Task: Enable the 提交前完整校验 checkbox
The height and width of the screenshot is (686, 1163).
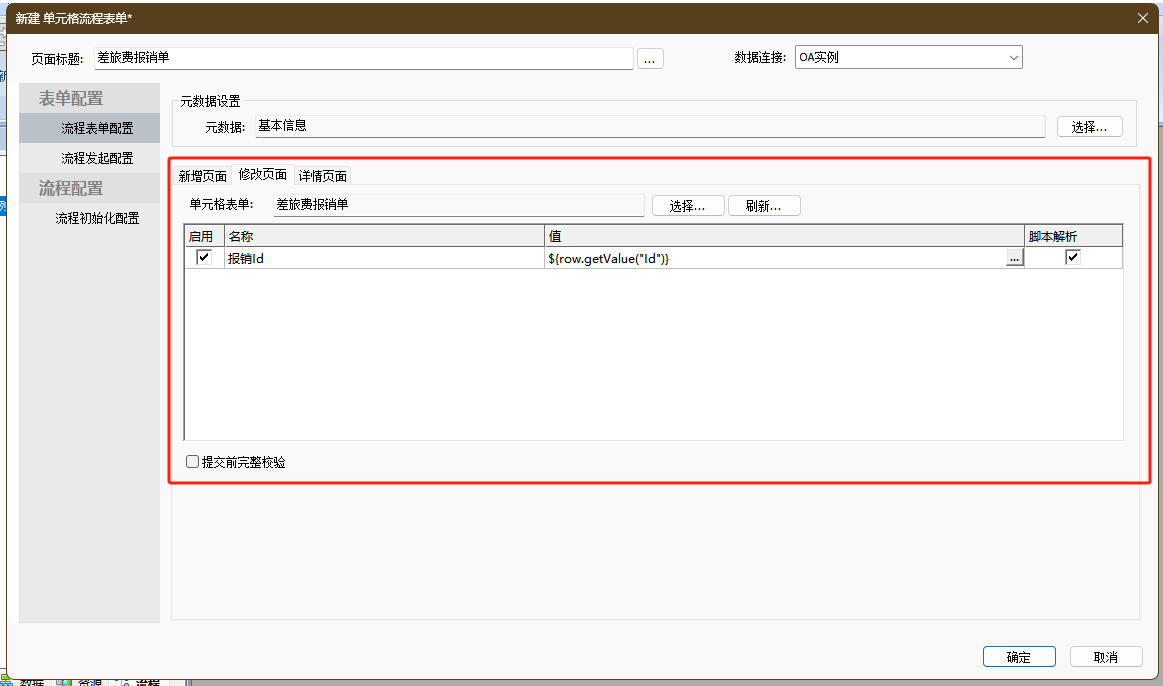Action: (193, 462)
